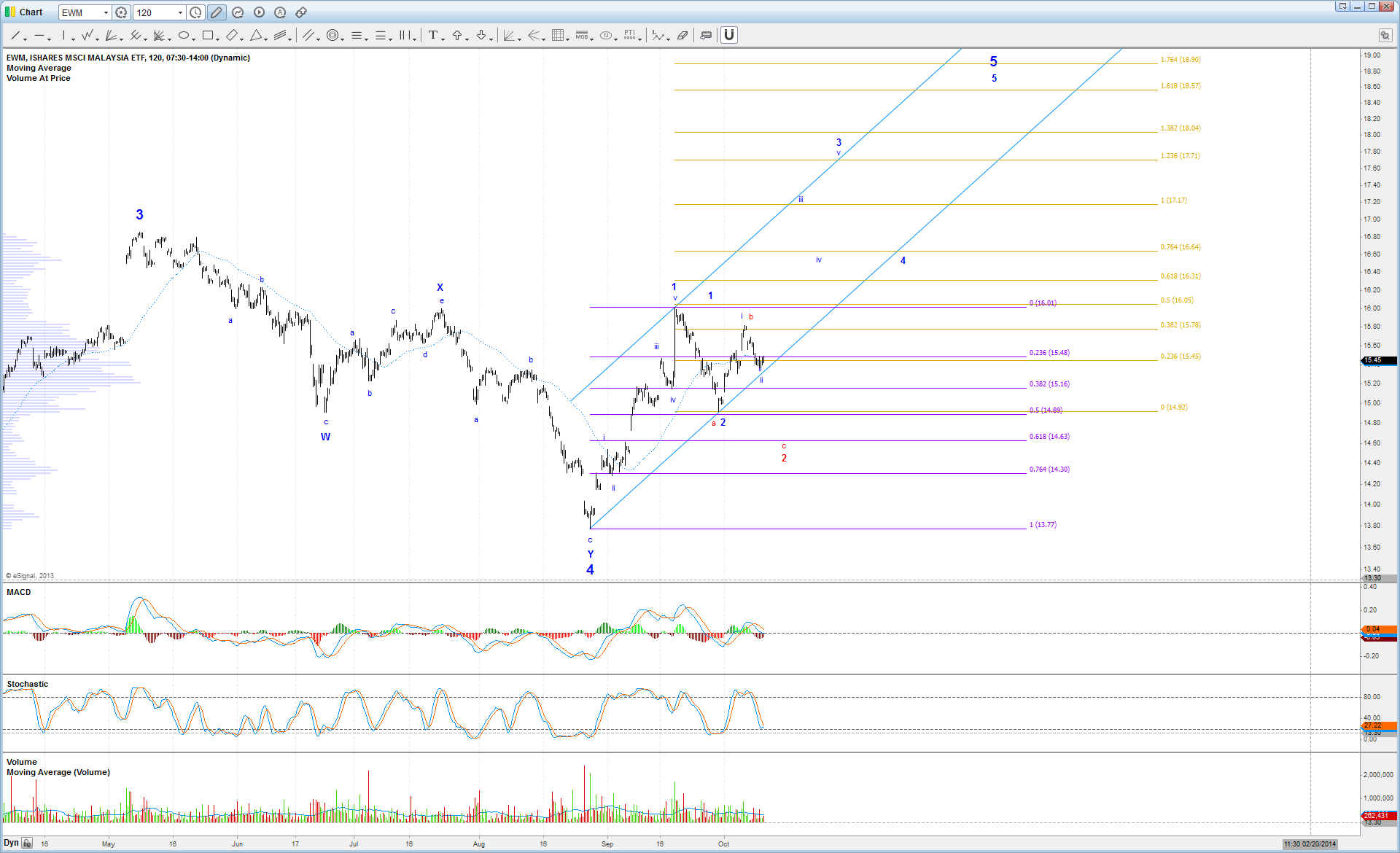This screenshot has height=853, width=1400.
Task: Toggle the magnet snap mode
Action: tap(729, 35)
